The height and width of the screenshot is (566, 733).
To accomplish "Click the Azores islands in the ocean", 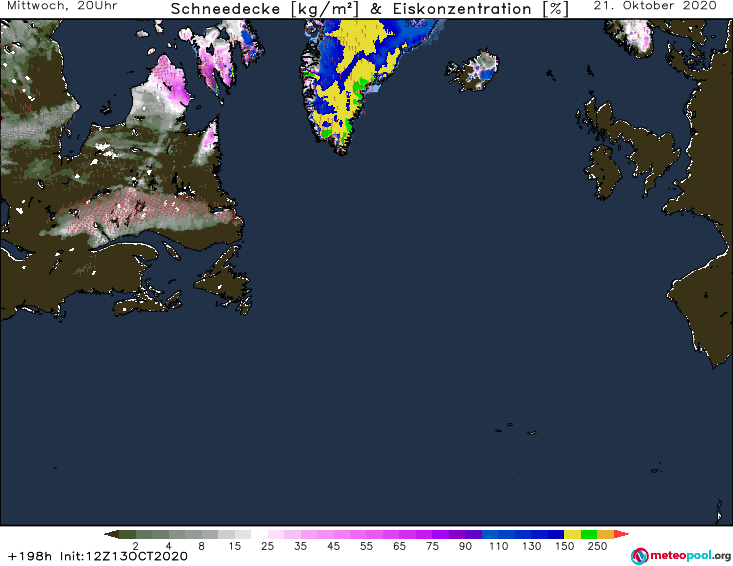I will click(x=517, y=429).
